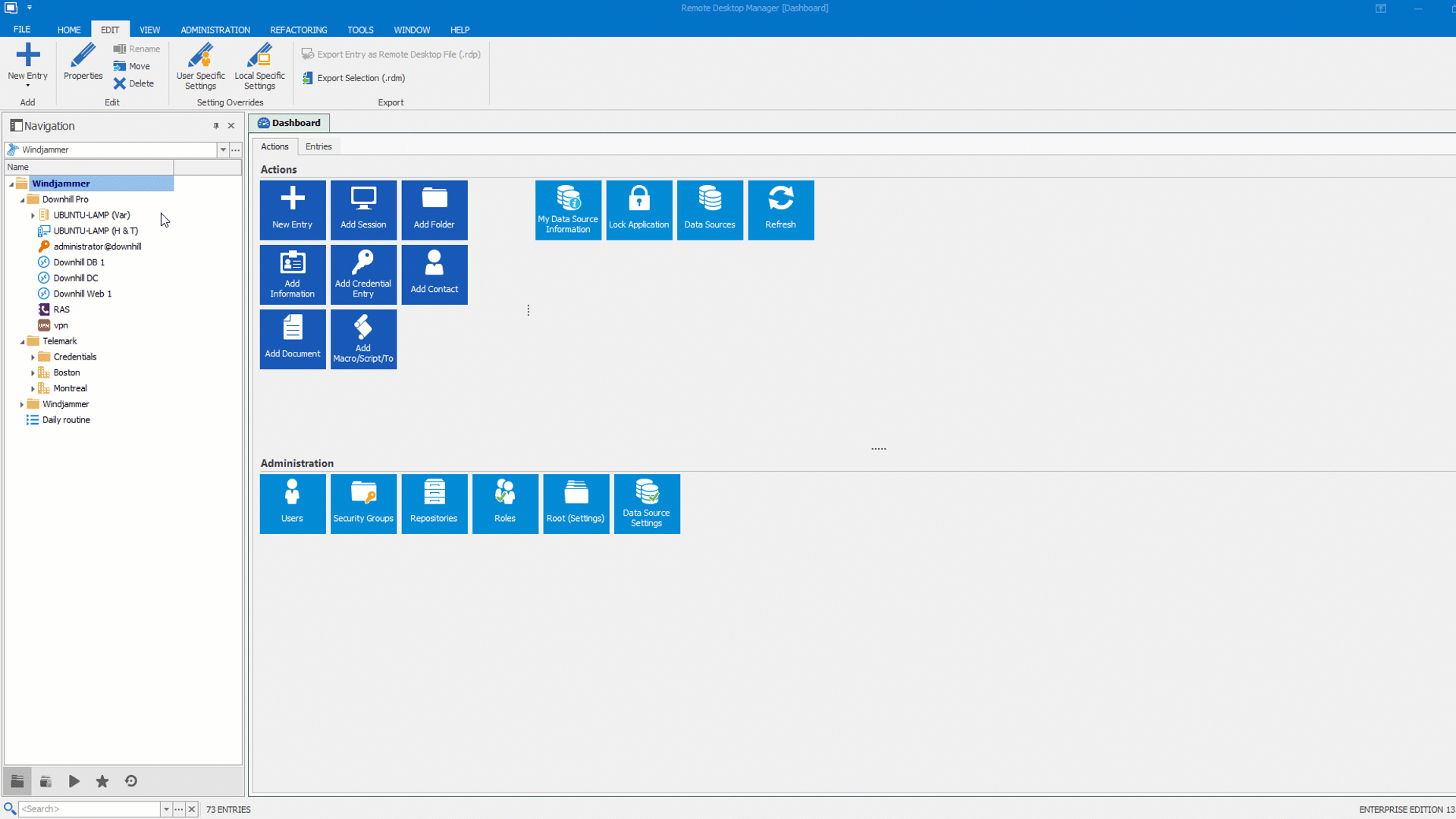Click the New Entry dashboard tile
This screenshot has height=819, width=1456.
[x=293, y=210]
